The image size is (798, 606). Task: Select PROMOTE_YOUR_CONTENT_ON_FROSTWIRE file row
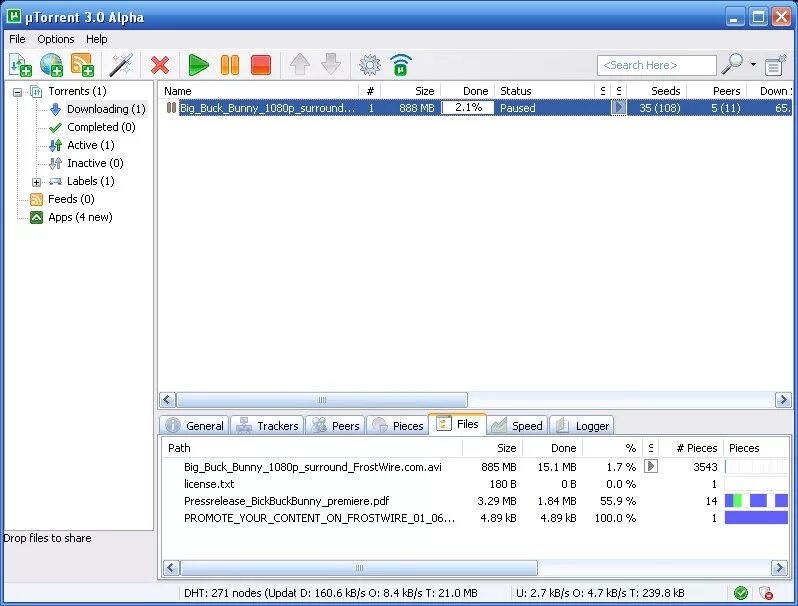click(476, 518)
